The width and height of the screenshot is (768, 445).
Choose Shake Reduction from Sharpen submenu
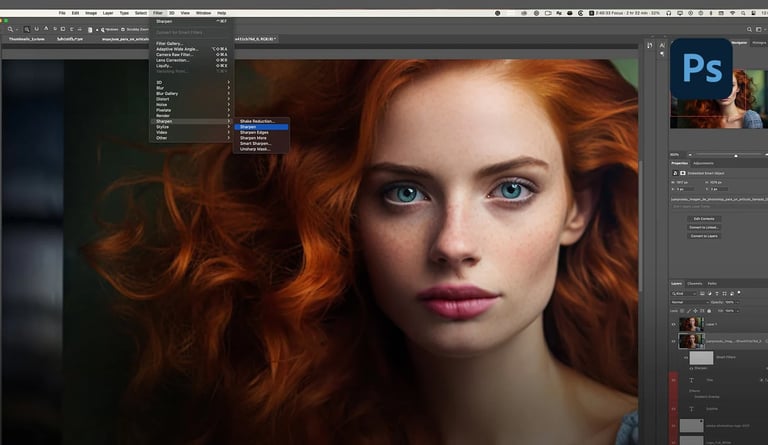(258, 121)
